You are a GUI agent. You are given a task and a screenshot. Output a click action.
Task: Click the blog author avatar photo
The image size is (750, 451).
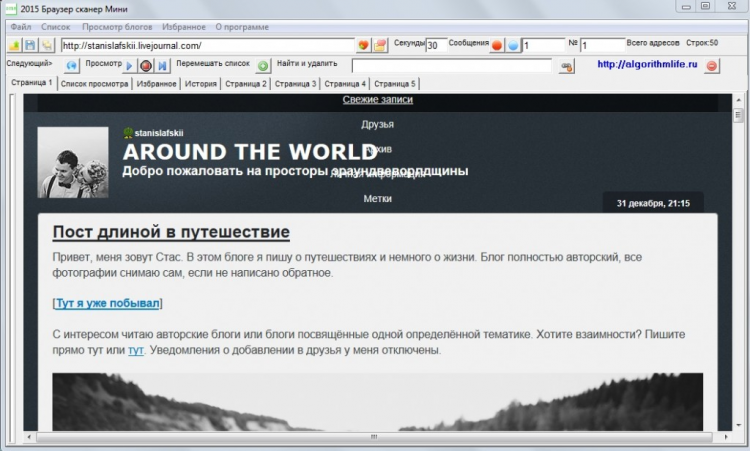point(73,162)
